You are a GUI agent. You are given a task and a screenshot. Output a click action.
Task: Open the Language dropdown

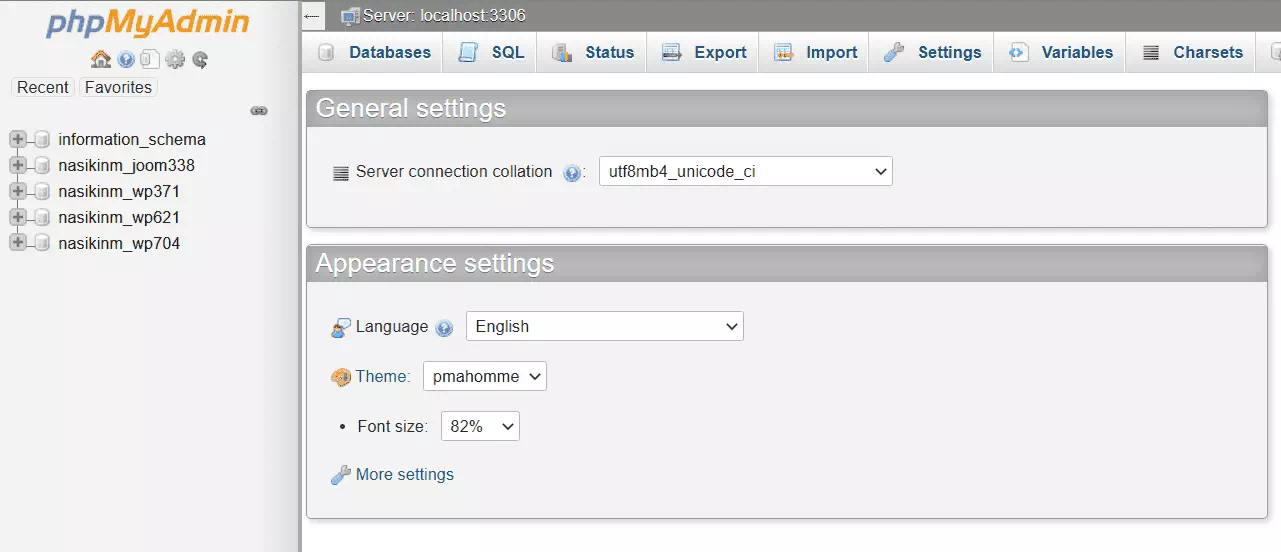click(x=604, y=326)
